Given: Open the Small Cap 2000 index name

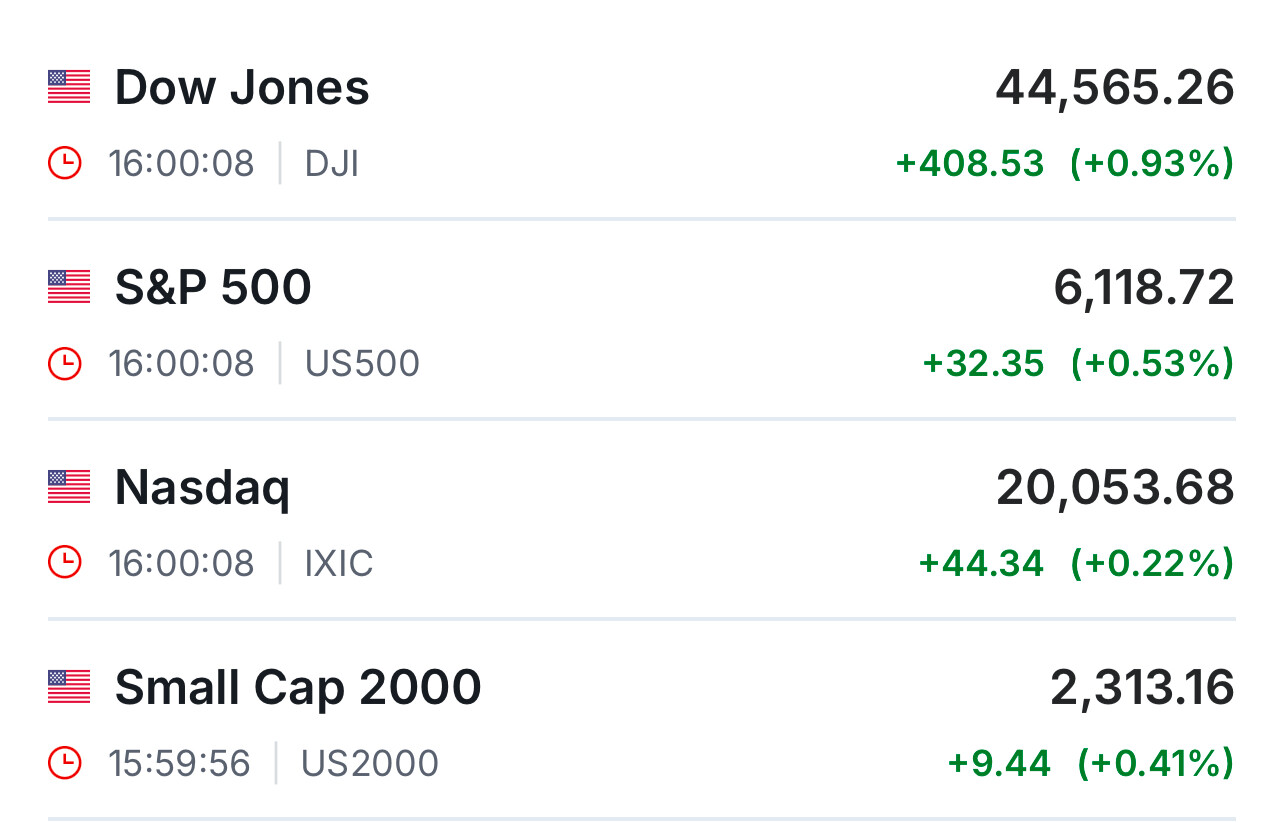Looking at the screenshot, I should (298, 688).
